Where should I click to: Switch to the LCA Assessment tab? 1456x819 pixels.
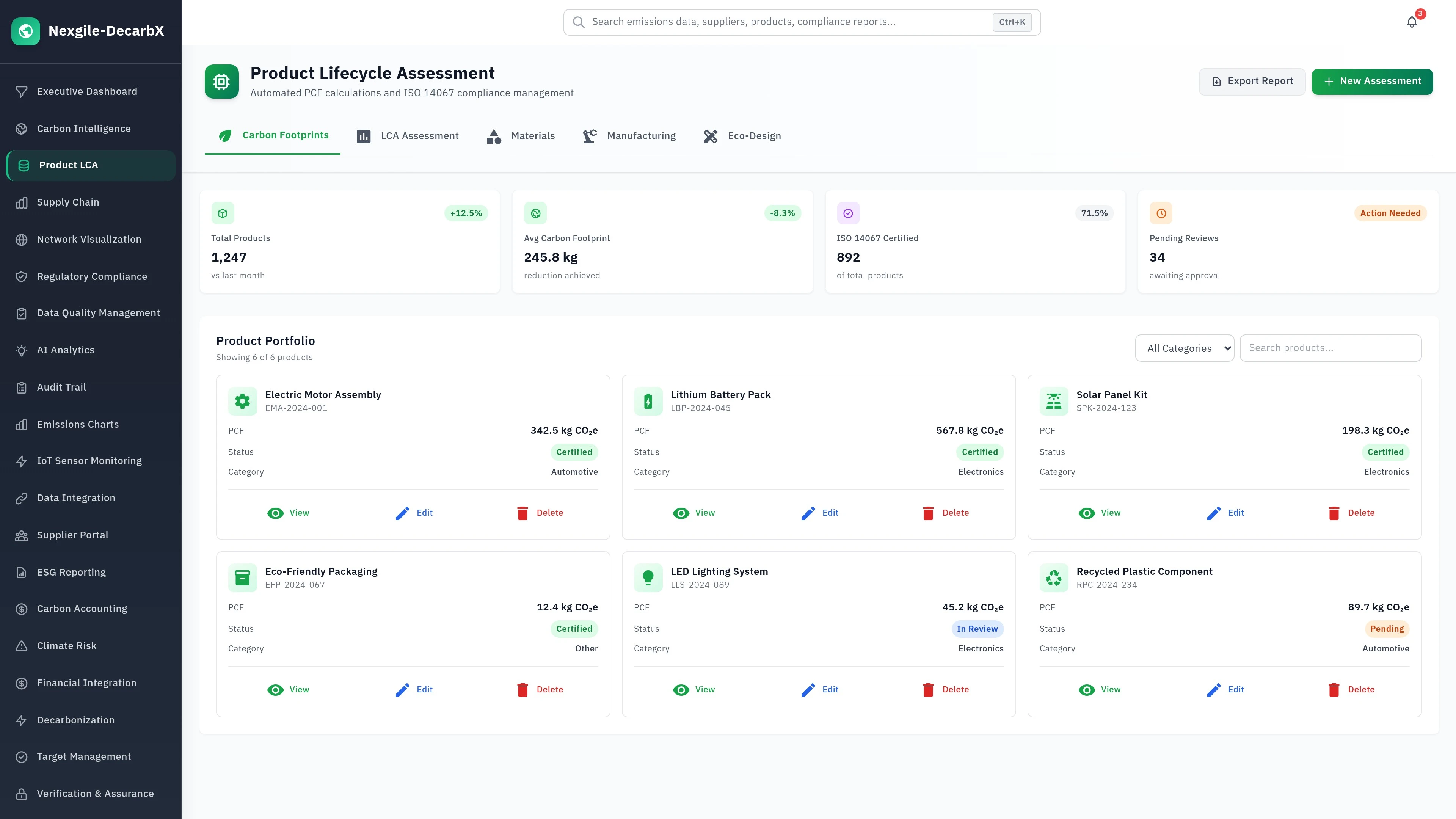click(408, 136)
